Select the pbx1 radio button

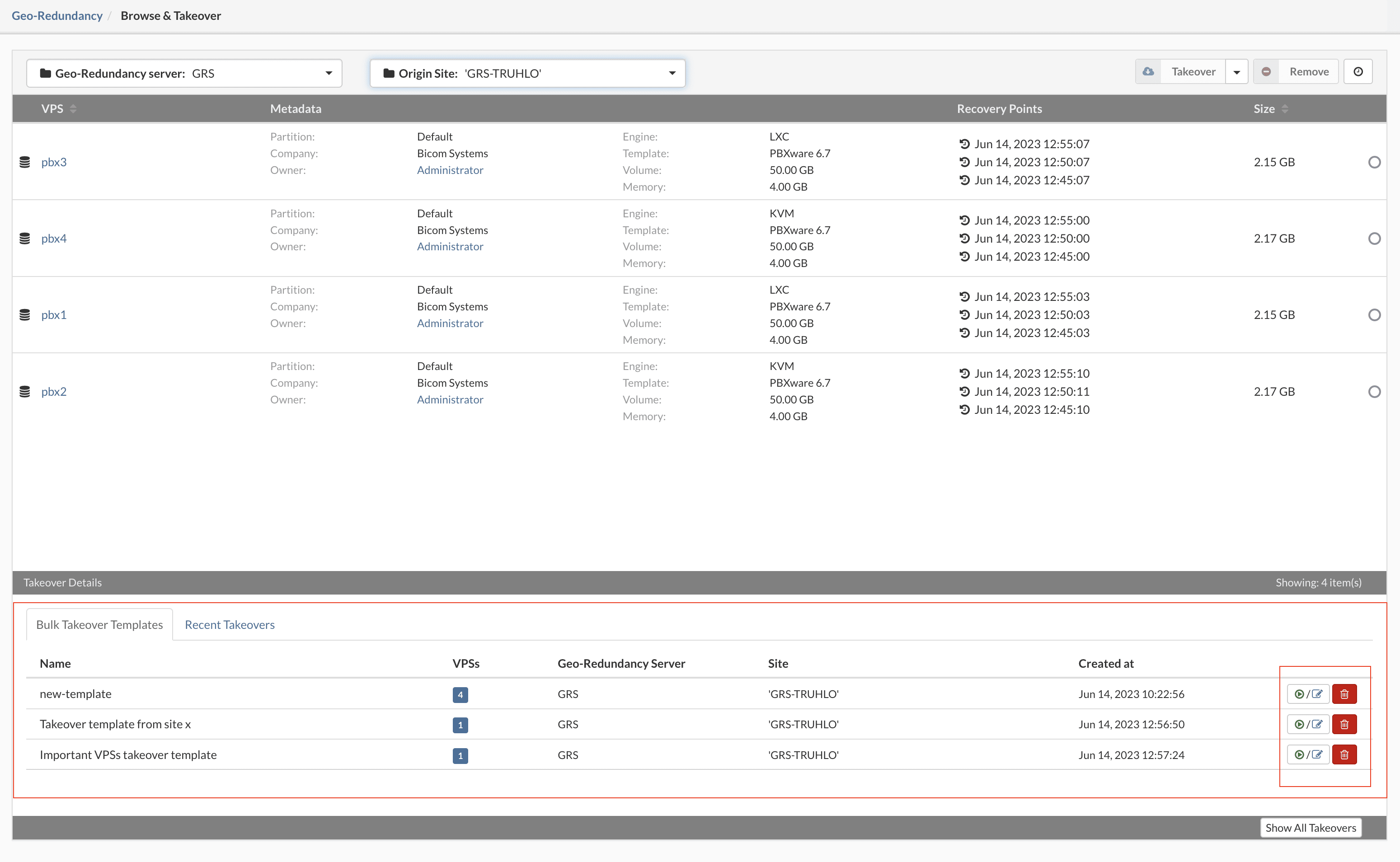tap(1374, 315)
